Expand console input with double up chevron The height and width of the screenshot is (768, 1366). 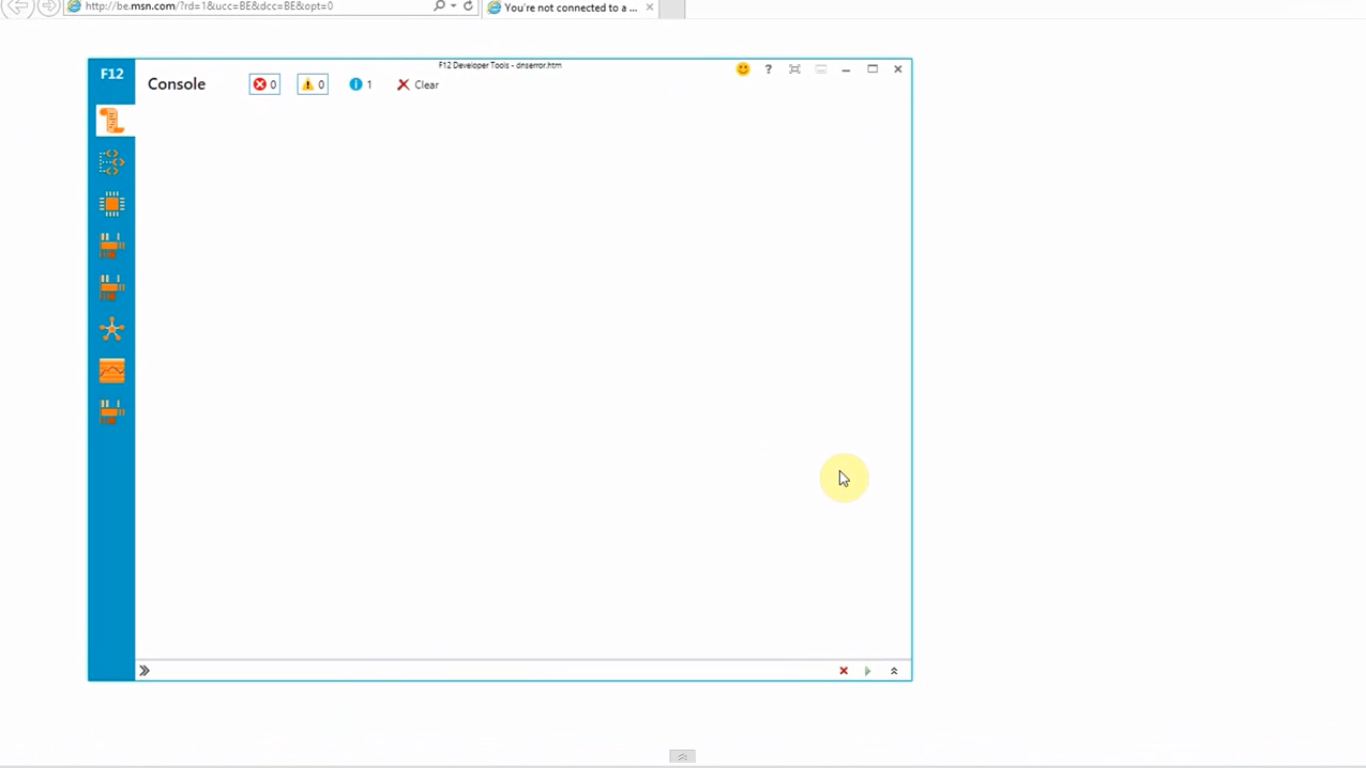894,671
